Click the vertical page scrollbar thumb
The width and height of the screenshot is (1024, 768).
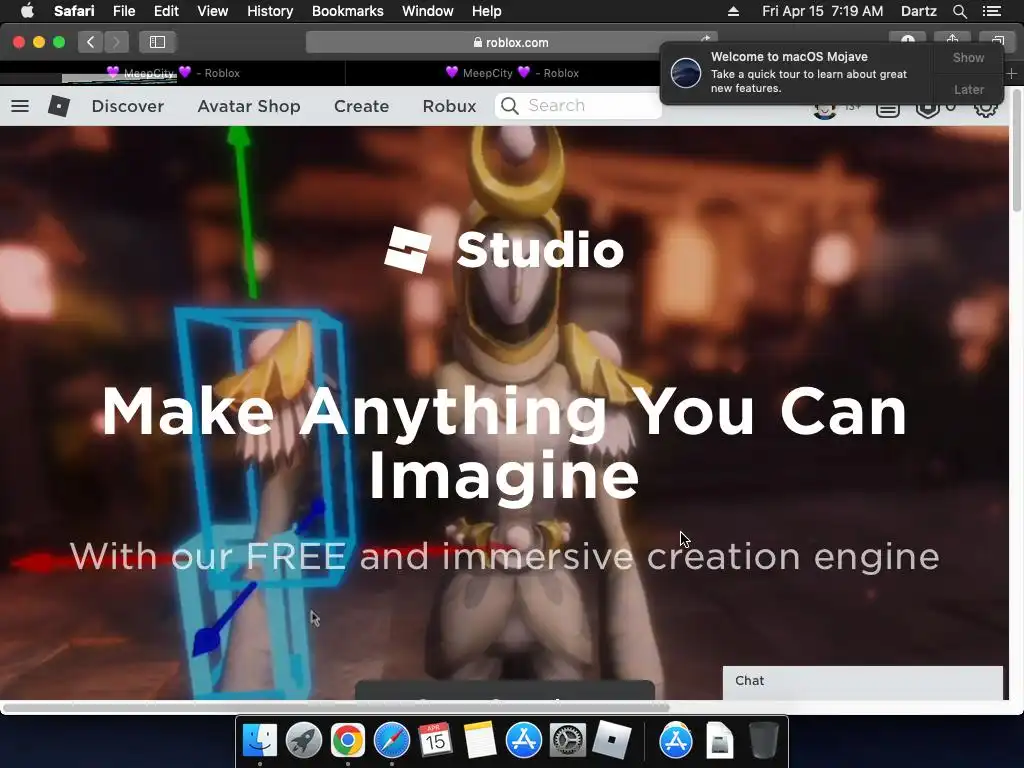[x=1016, y=152]
